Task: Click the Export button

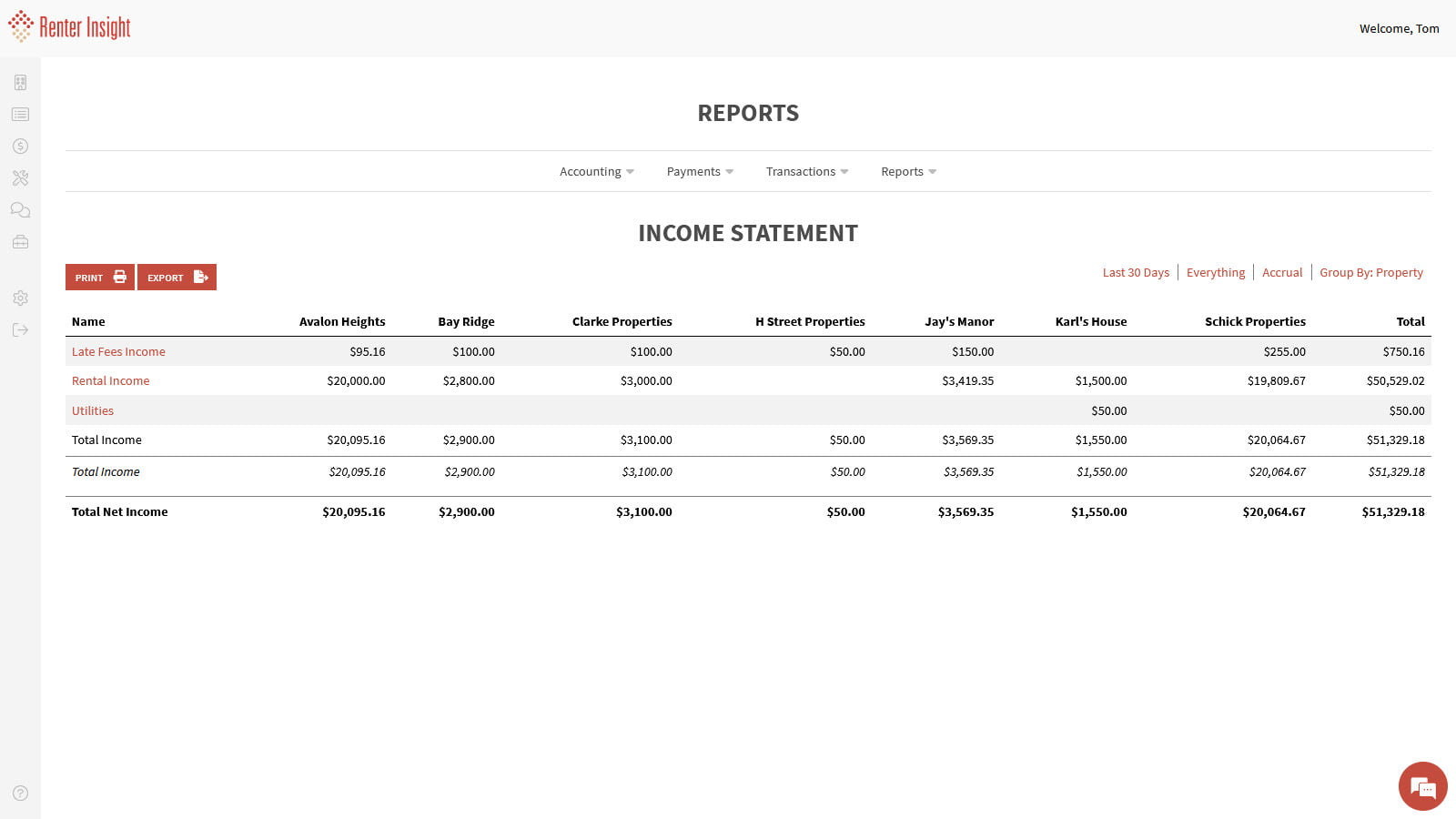Action: [x=177, y=278]
